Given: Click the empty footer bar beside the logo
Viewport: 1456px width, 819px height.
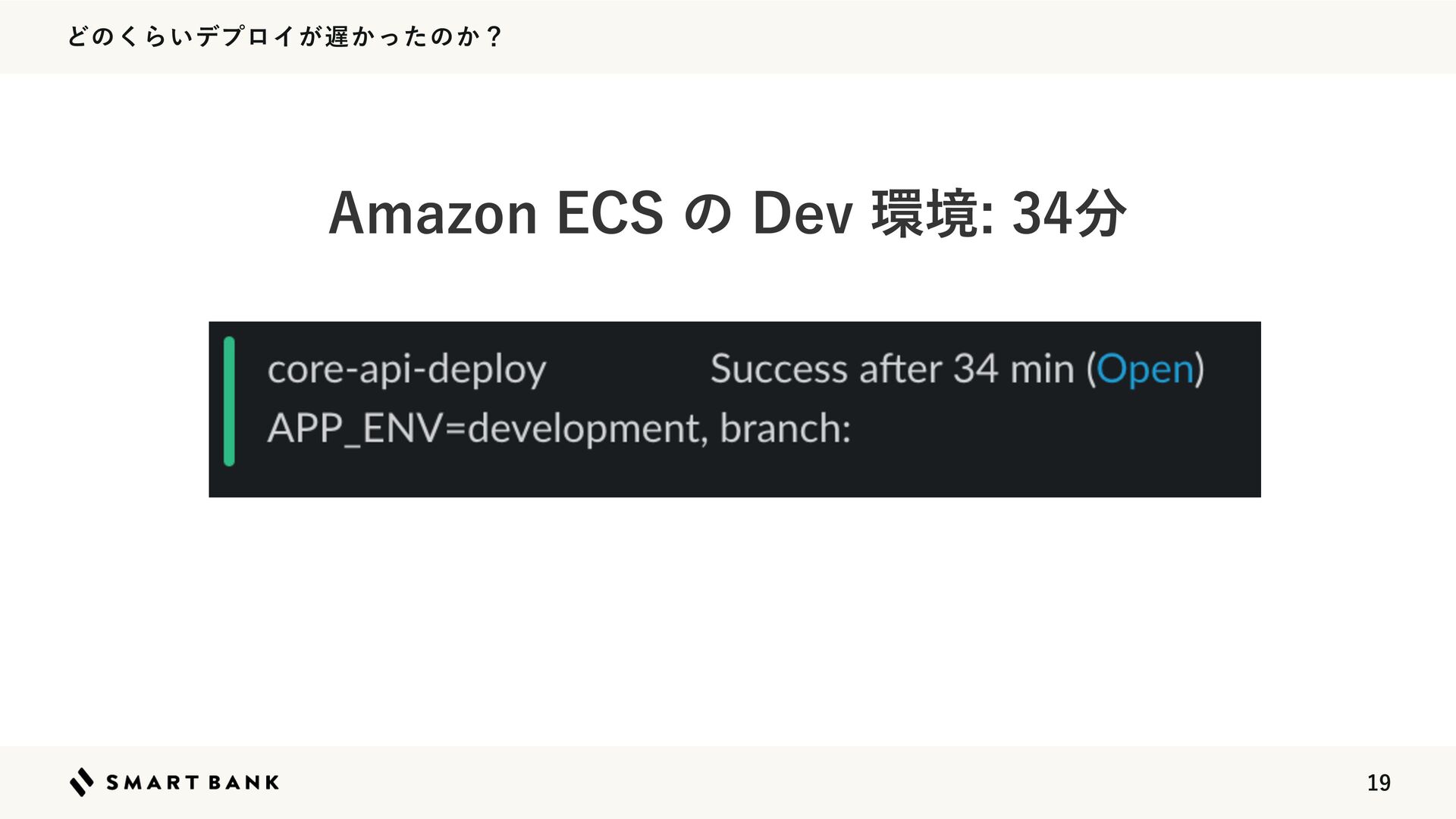Looking at the screenshot, I should click(x=758, y=783).
